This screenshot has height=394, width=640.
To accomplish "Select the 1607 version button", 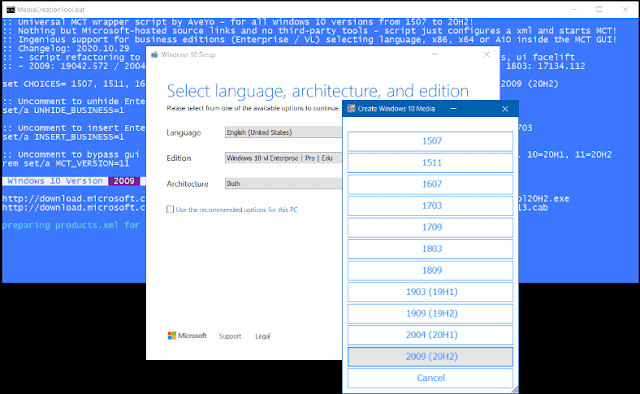I will coord(430,184).
